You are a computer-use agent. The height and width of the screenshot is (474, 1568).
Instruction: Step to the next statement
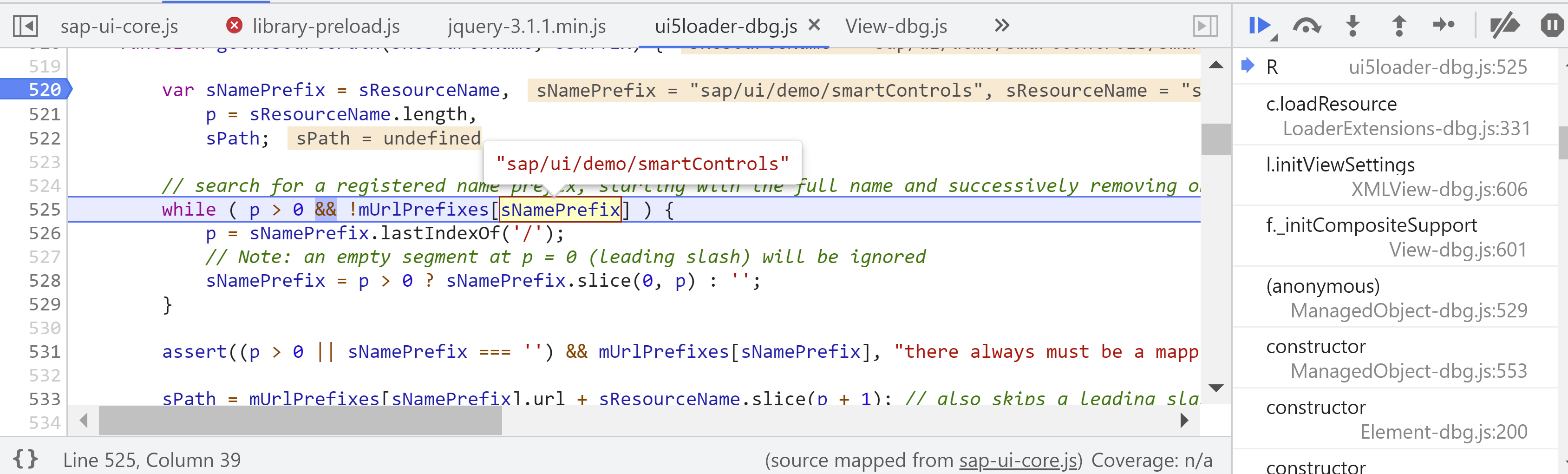pyautogui.click(x=1444, y=25)
